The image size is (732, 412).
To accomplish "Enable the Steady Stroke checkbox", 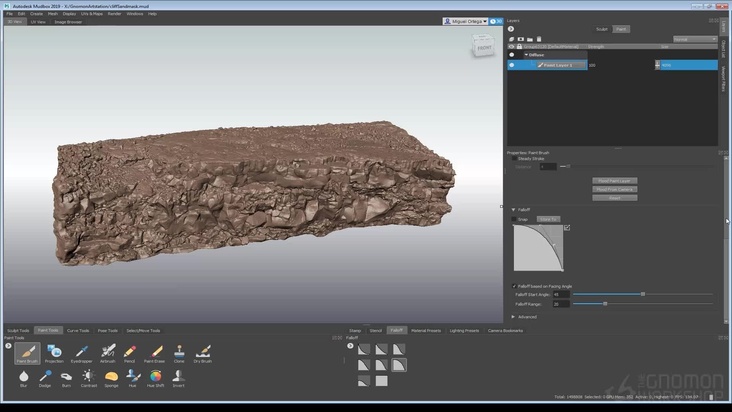I will tap(514, 158).
